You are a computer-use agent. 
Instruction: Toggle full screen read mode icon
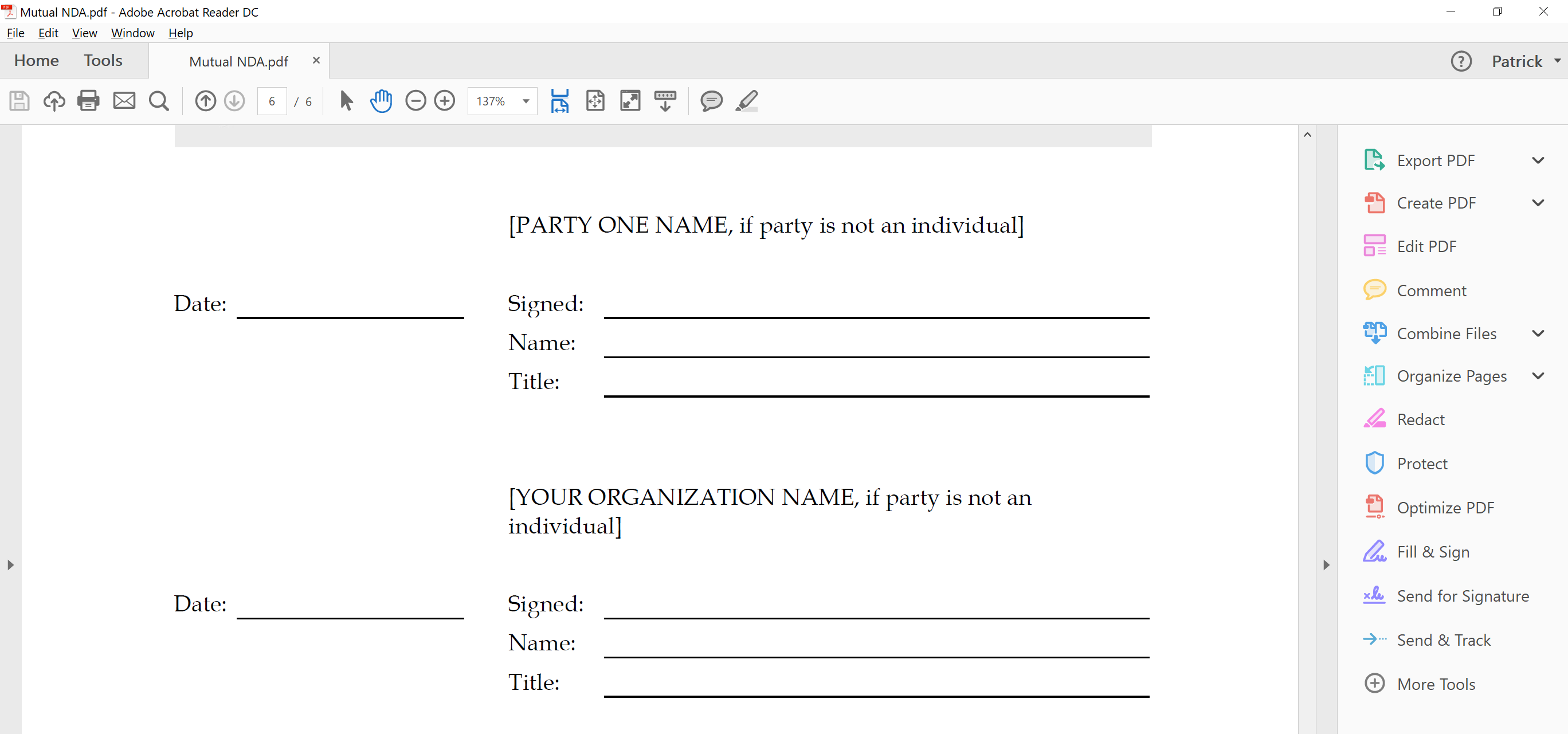click(630, 101)
